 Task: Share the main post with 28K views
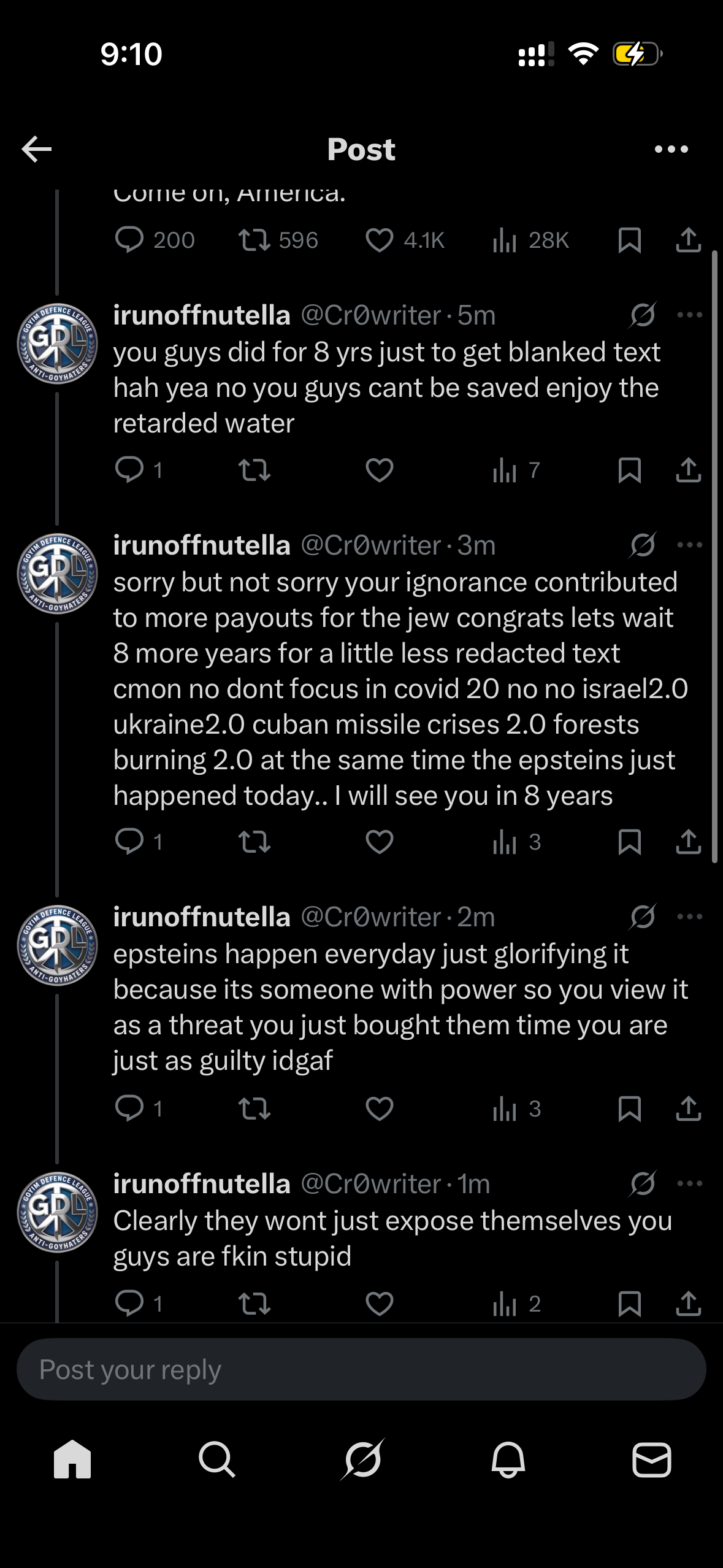tap(688, 240)
